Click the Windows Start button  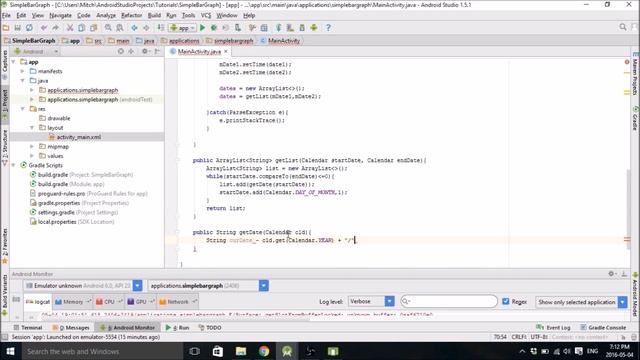[10, 351]
